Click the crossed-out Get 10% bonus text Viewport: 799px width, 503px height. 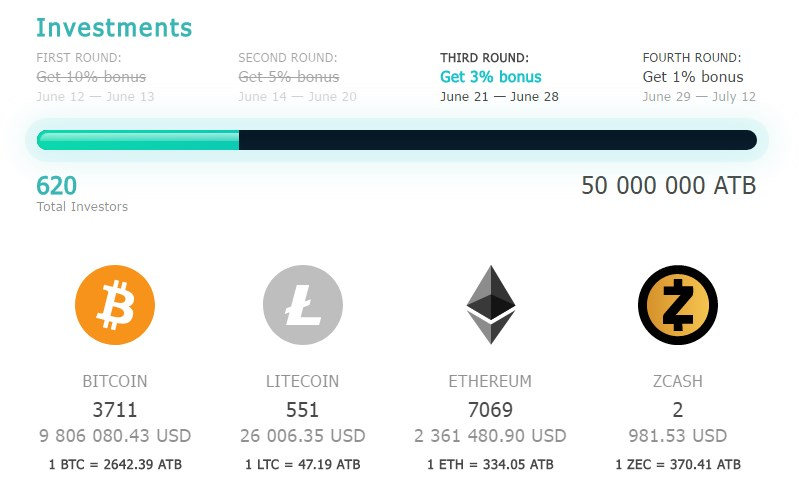[91, 77]
